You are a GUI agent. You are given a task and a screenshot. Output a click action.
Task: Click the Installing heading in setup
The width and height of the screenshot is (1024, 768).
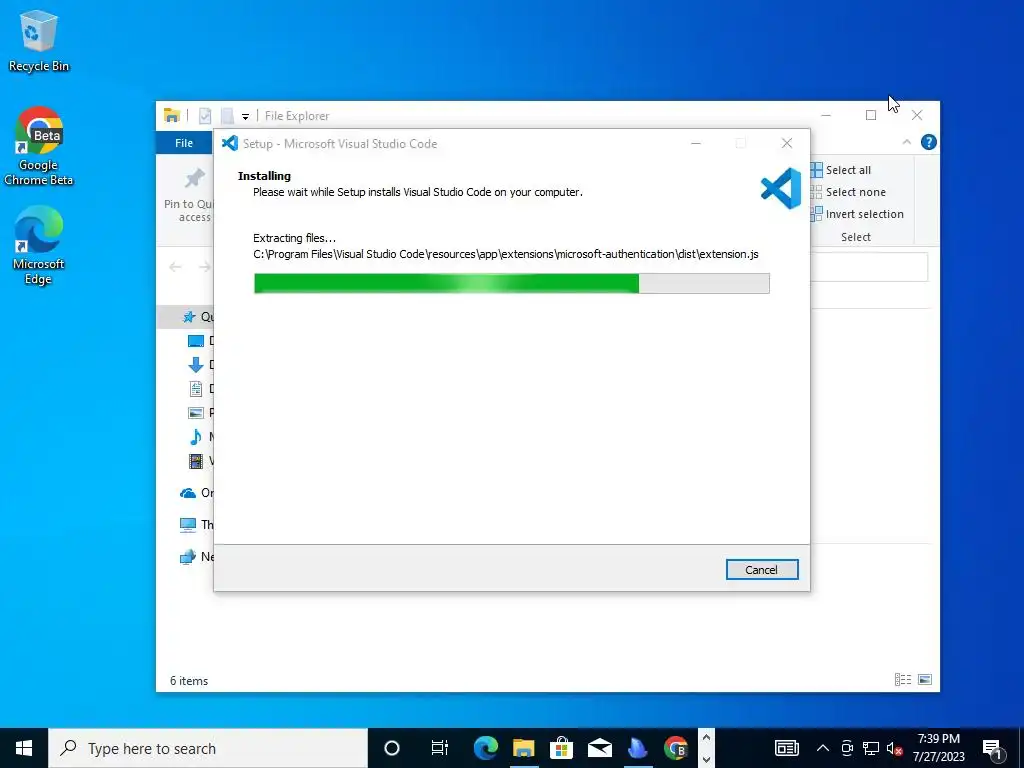point(264,176)
